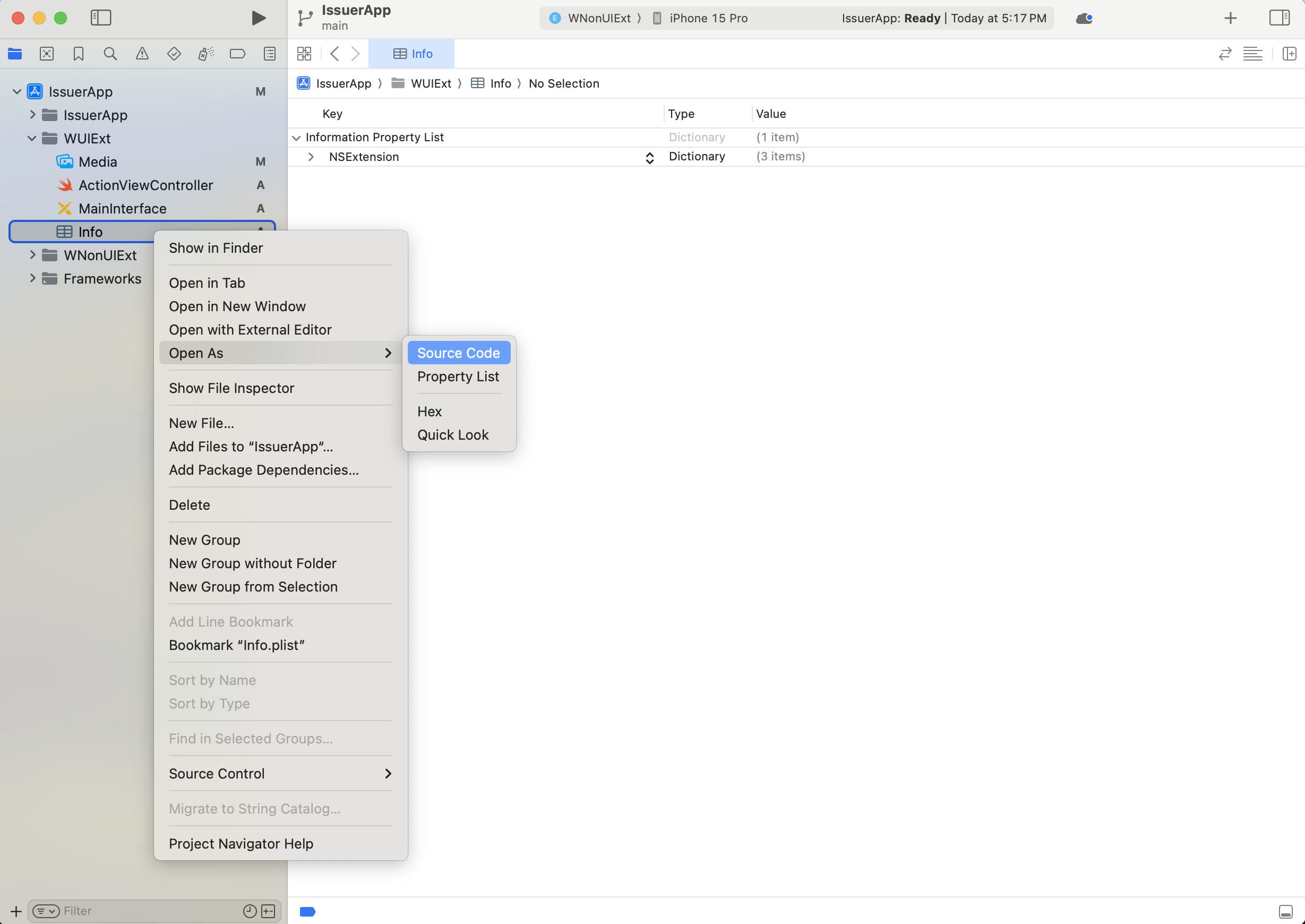Open the Bookmark navigator
Screen dimensions: 1305x924
point(79,54)
